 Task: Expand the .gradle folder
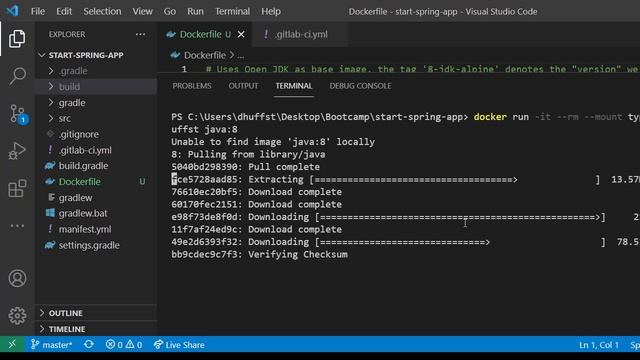coord(96,71)
